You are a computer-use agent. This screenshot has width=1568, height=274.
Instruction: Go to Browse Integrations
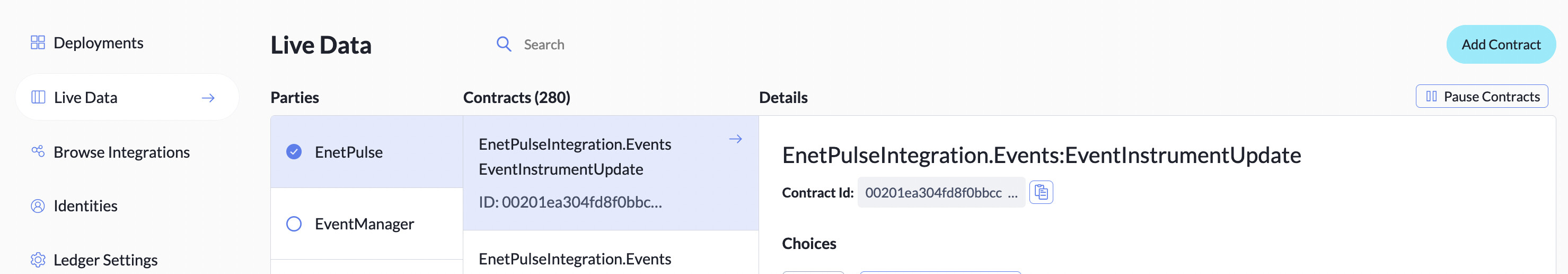click(x=122, y=152)
